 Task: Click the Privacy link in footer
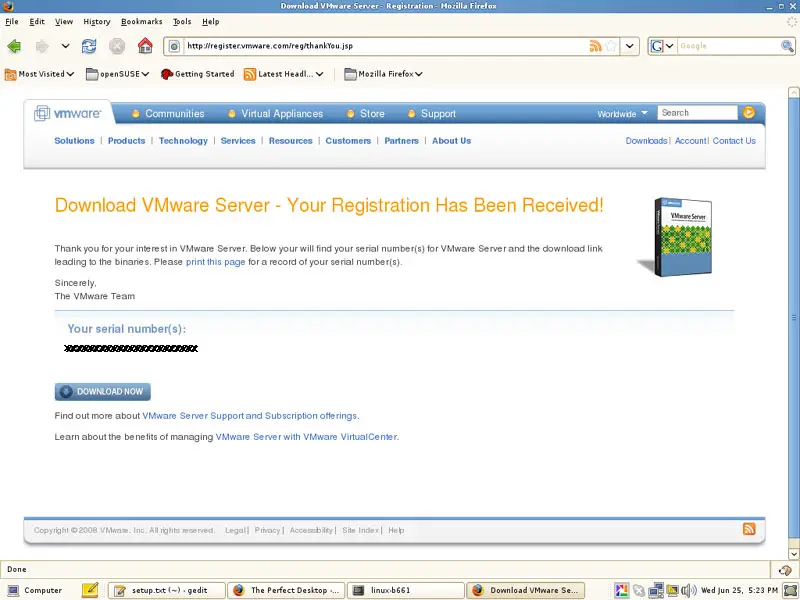coord(267,530)
